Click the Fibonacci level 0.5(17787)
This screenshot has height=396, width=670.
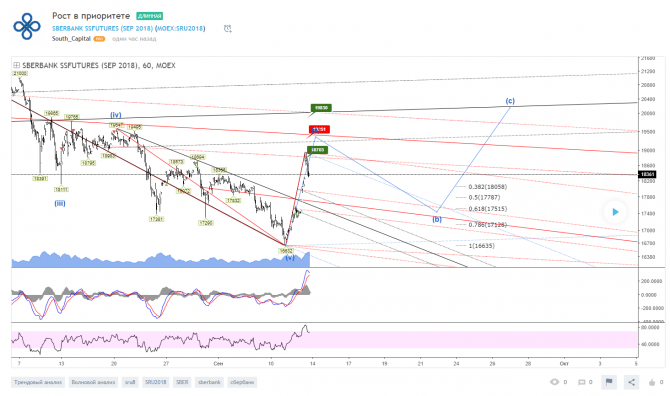click(x=484, y=197)
